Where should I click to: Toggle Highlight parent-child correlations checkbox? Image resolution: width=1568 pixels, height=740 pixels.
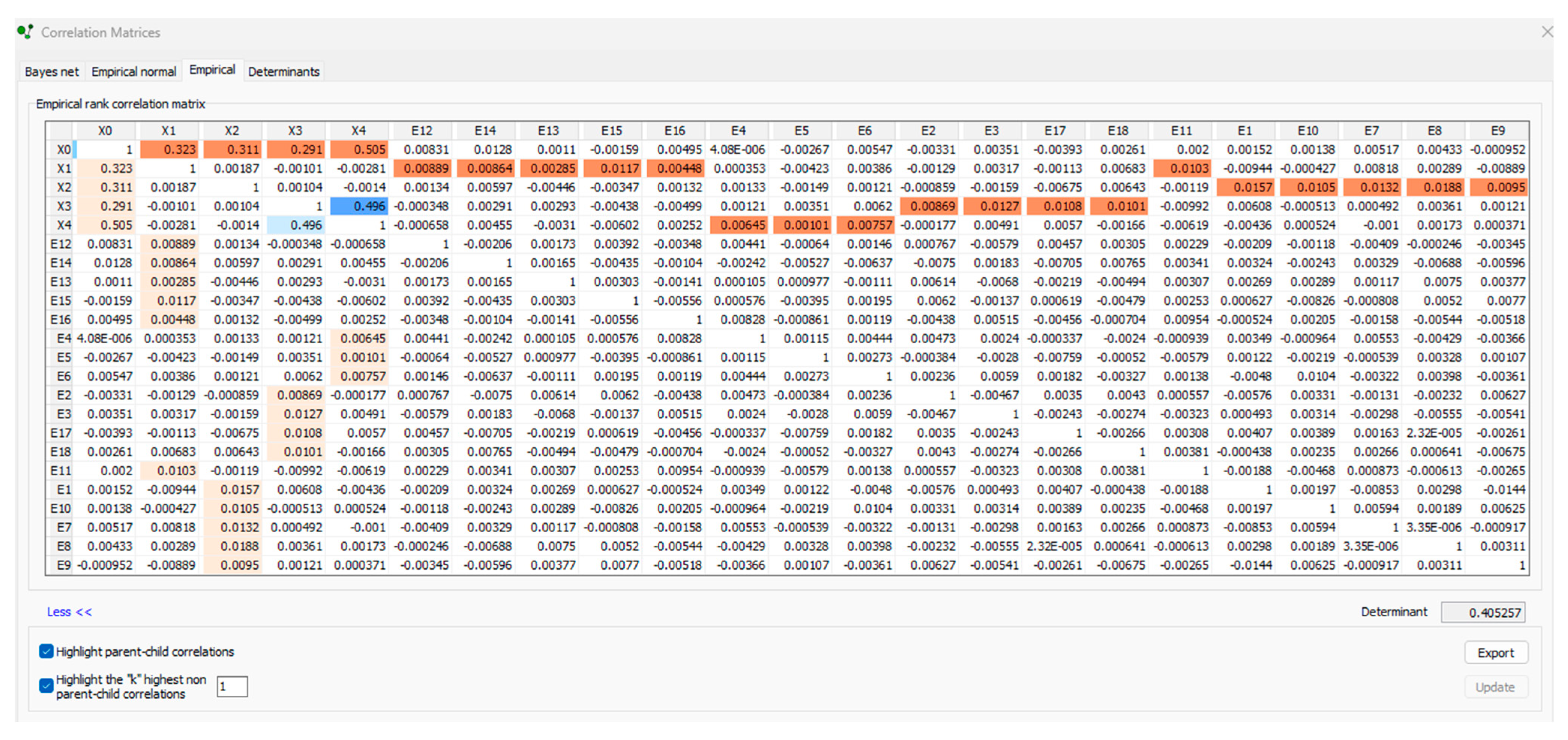click(x=46, y=651)
